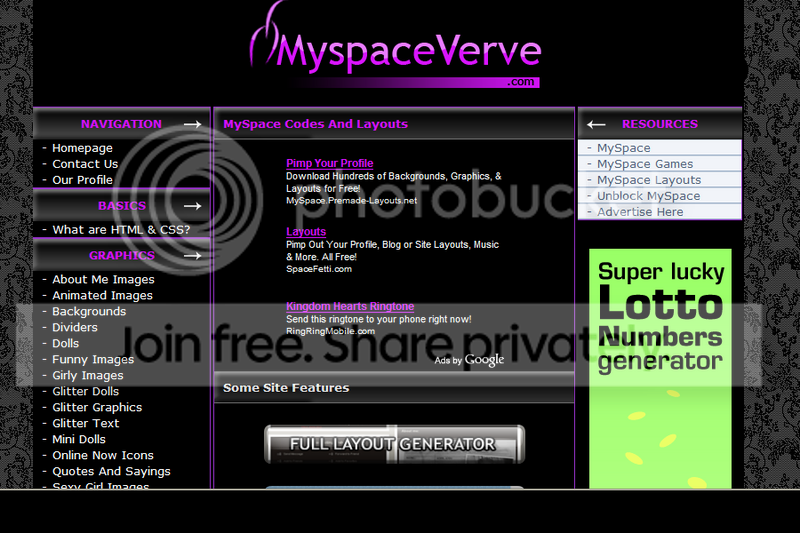This screenshot has width=800, height=533.
Task: Open Mini Dolls category
Action: 79,439
